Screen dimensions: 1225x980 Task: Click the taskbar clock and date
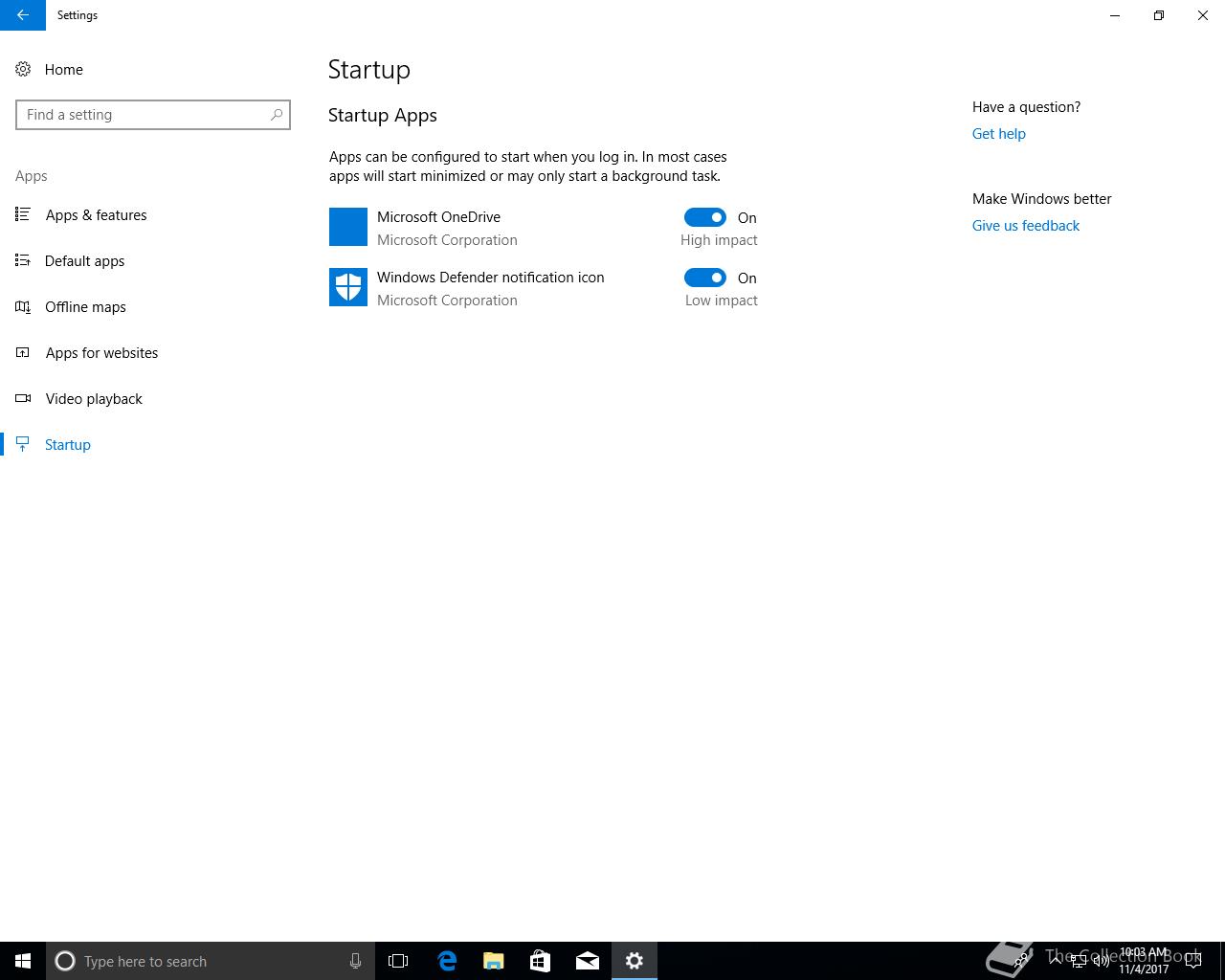[x=1144, y=961]
